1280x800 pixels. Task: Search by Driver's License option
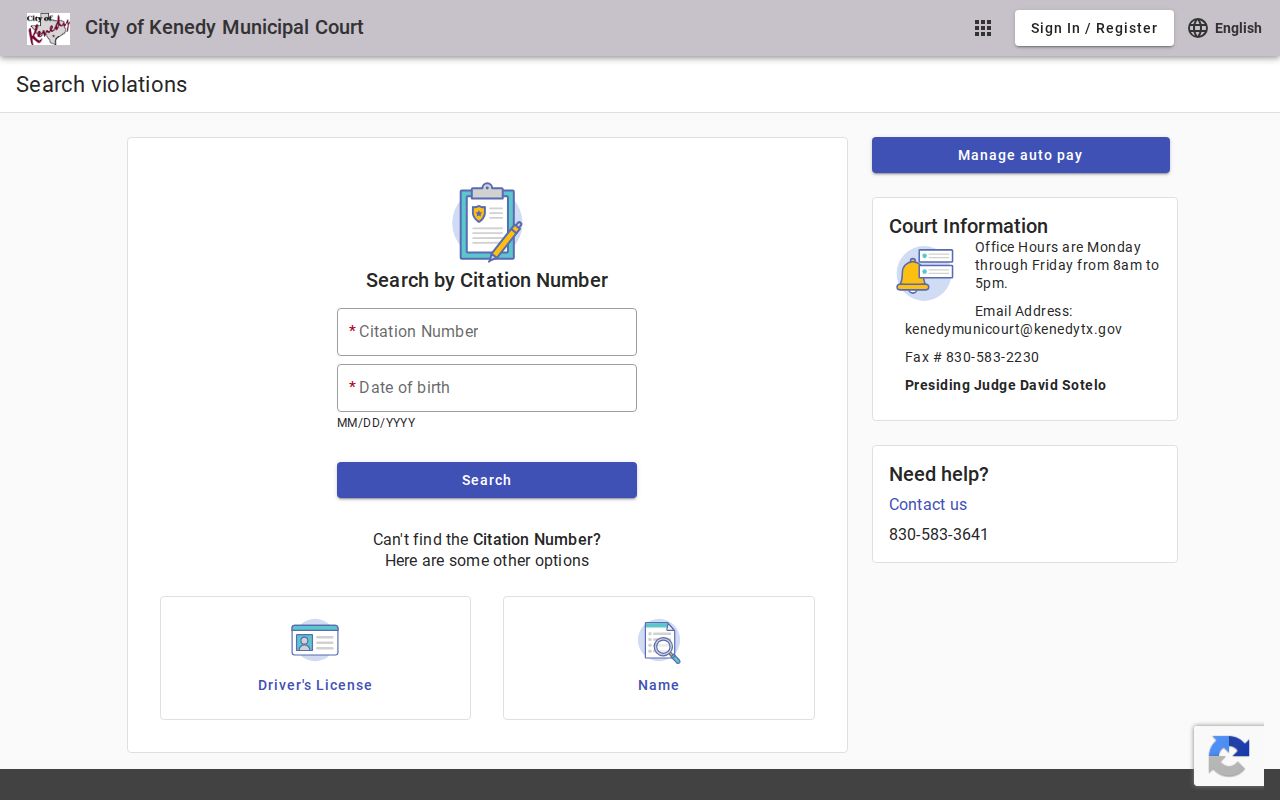[315, 658]
